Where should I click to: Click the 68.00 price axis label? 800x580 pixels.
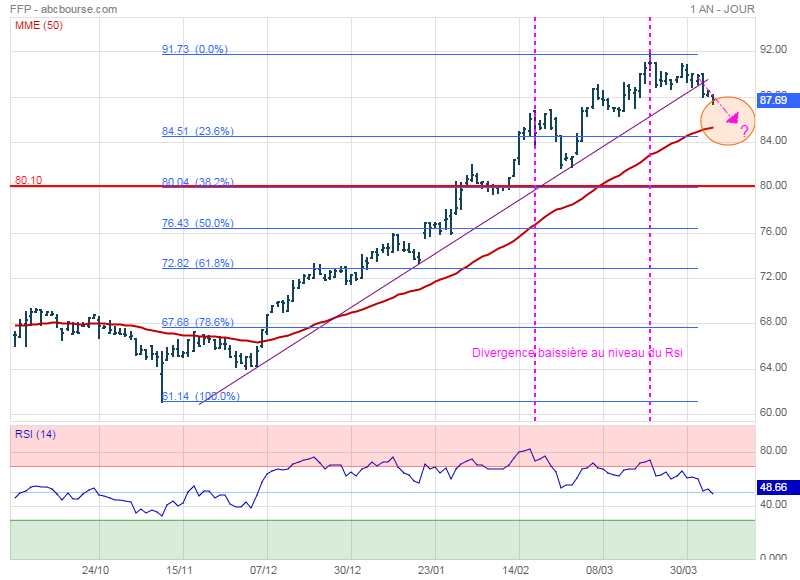point(773,321)
